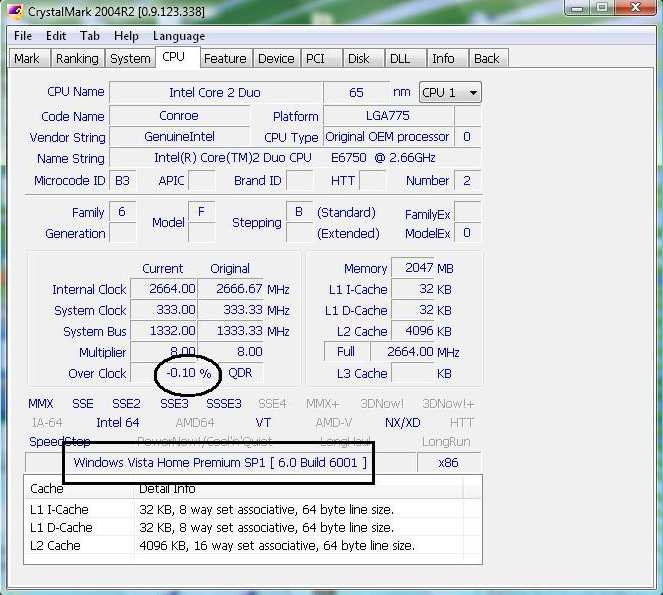Click the Stepping value B
Viewport: 663px width, 595px height.
(299, 211)
